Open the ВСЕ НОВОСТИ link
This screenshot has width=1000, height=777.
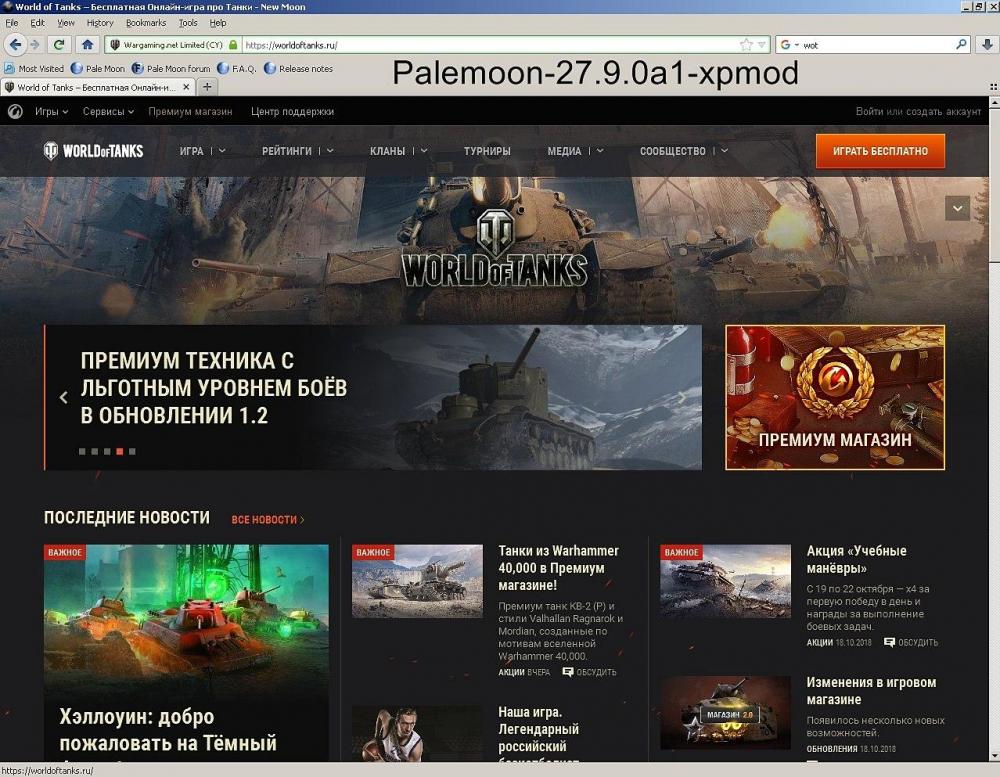pos(267,520)
